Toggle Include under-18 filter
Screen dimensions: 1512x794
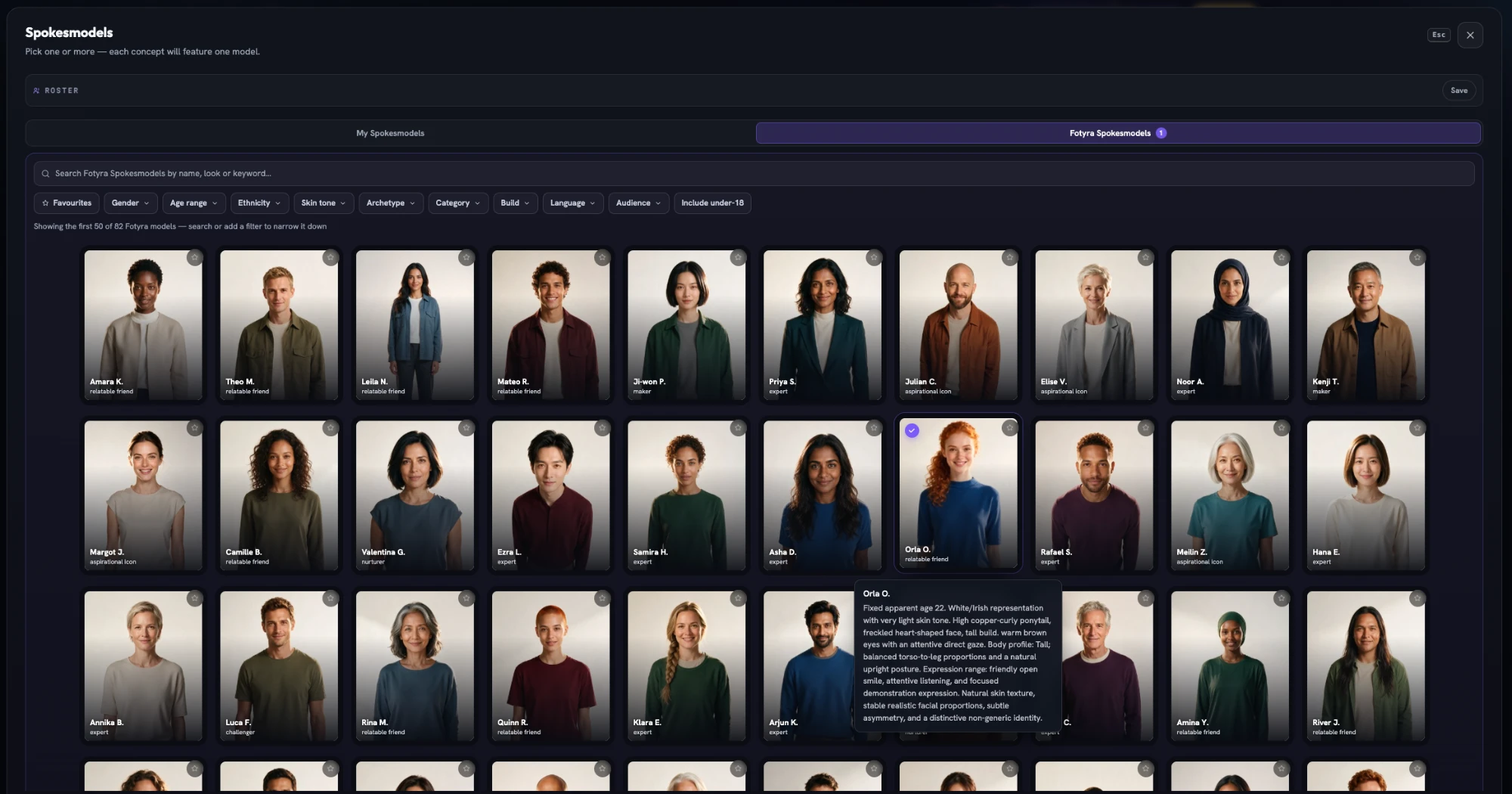pyautogui.click(x=712, y=203)
